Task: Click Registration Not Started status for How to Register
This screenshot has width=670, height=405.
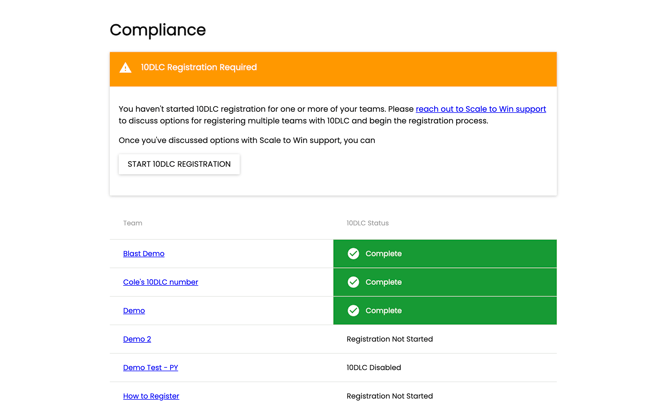Action: pos(390,396)
